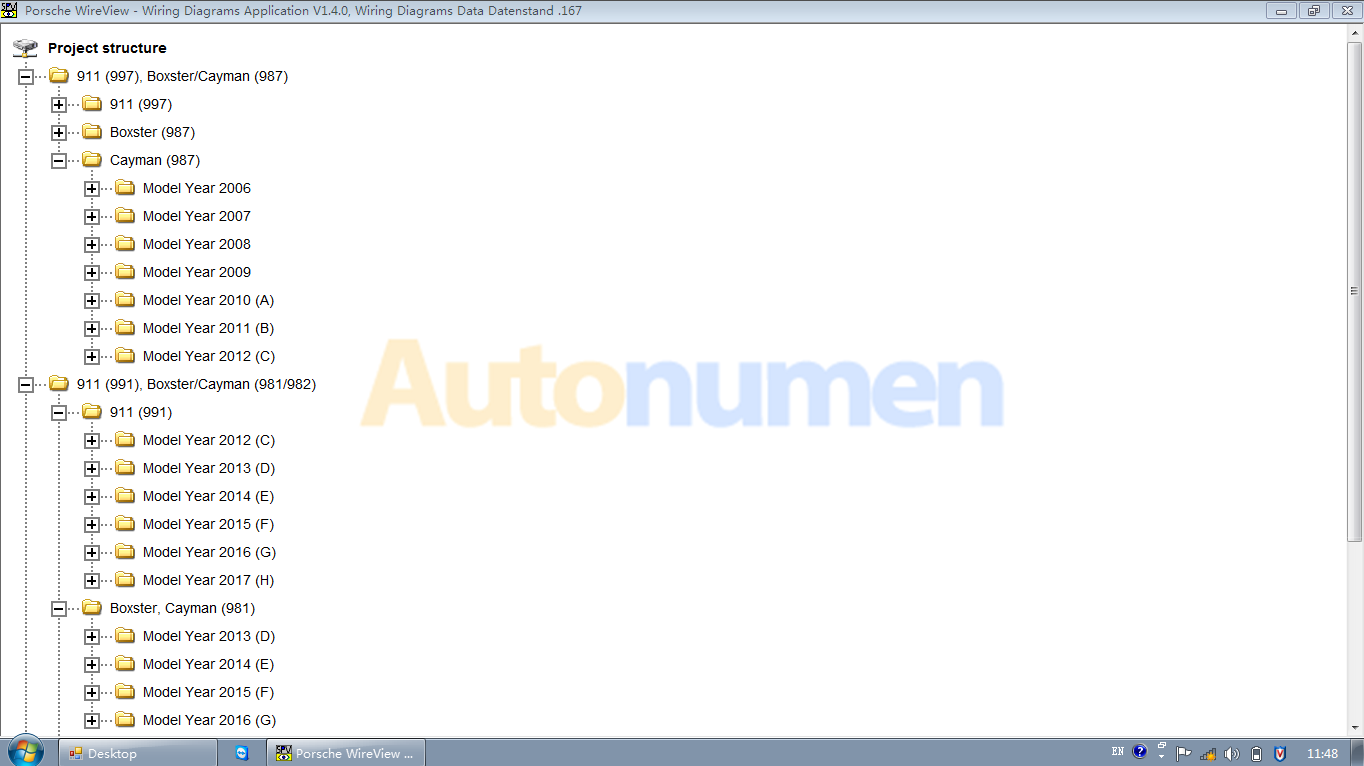This screenshot has width=1364, height=766.
Task: Click folder icon for Model Year 2012 (C) under Cayman
Action: [x=125, y=355]
